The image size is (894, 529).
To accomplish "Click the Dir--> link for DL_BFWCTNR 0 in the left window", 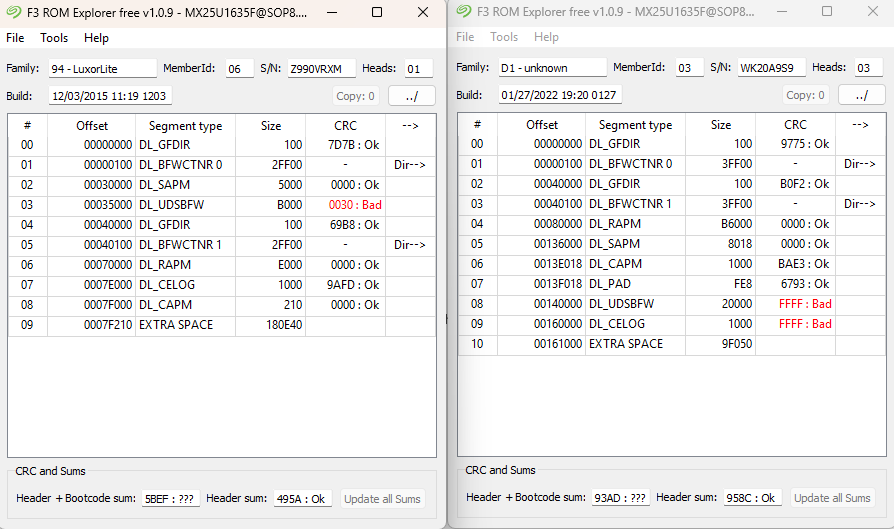I will coord(410,165).
